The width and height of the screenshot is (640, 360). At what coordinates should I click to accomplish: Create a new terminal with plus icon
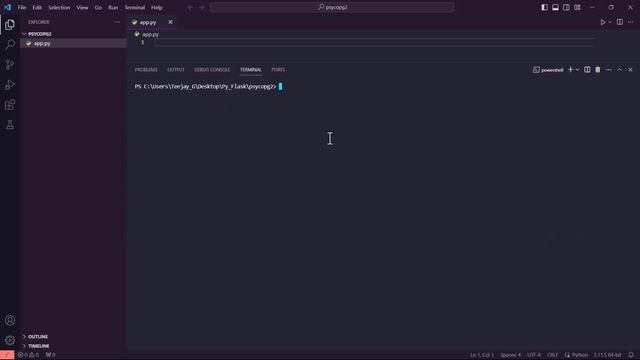pyautogui.click(x=570, y=70)
